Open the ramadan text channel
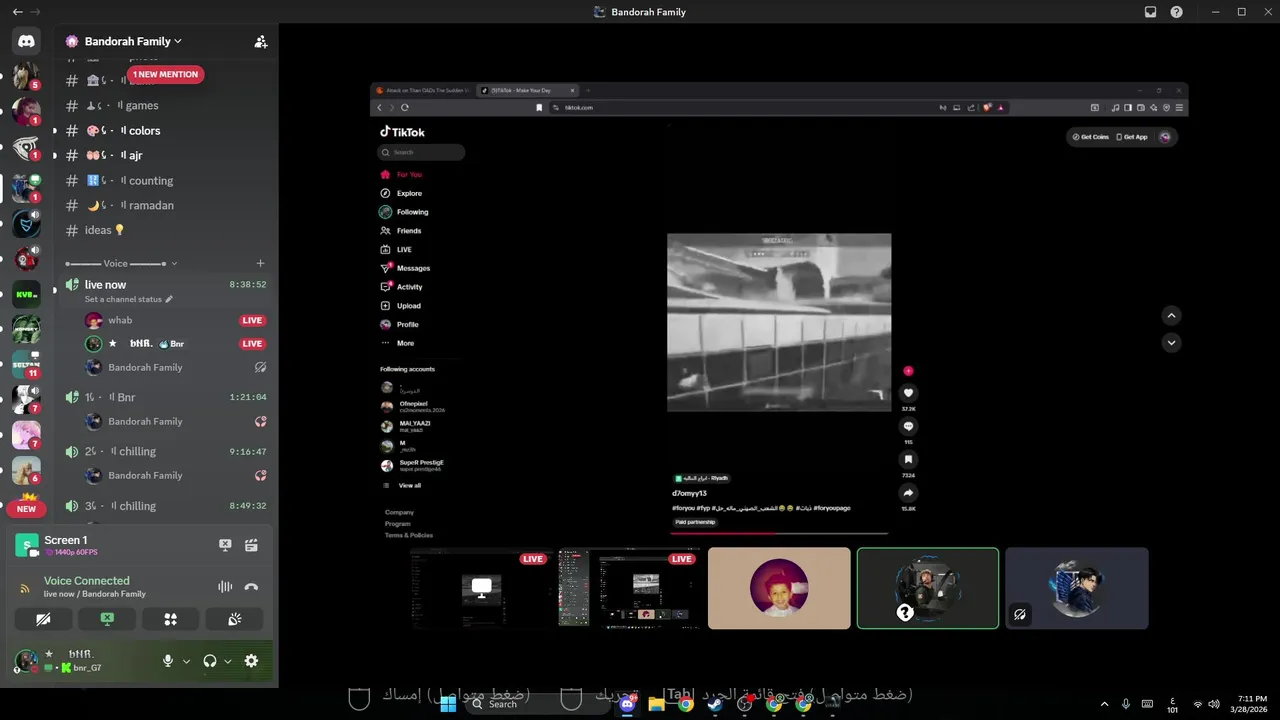 coord(165,206)
